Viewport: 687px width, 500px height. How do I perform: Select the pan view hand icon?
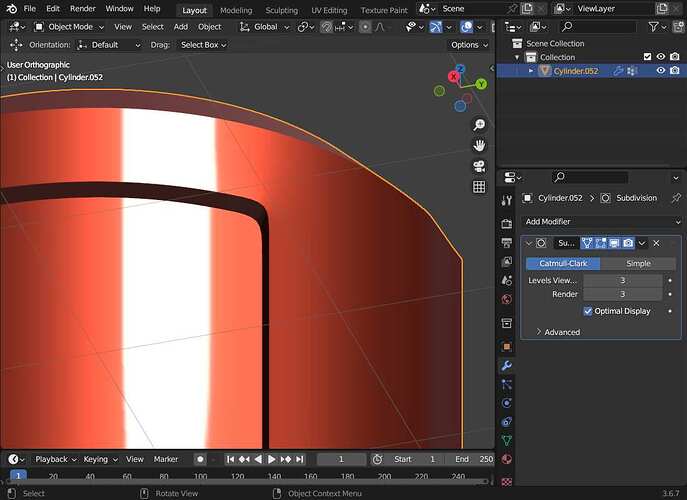(x=479, y=145)
